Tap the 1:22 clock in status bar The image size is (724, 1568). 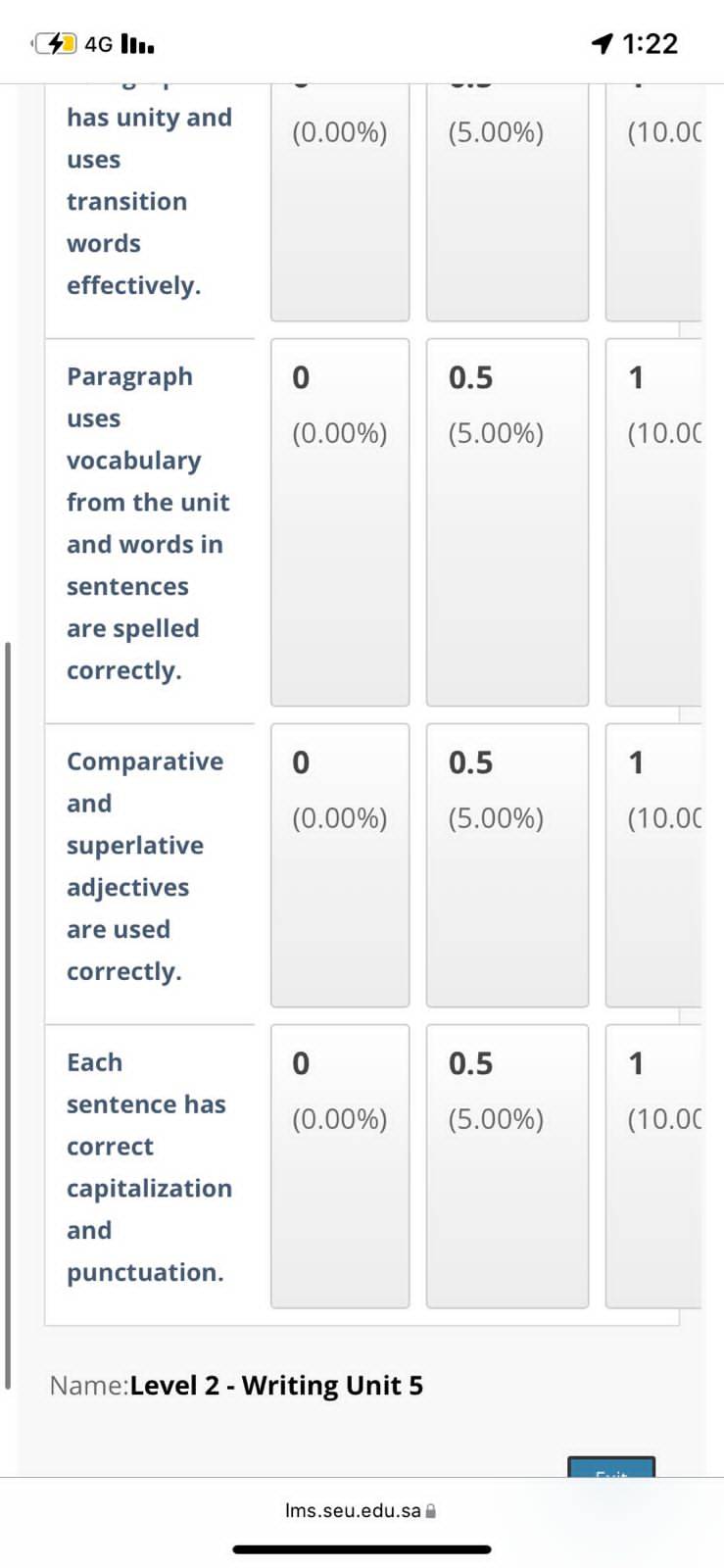[650, 43]
